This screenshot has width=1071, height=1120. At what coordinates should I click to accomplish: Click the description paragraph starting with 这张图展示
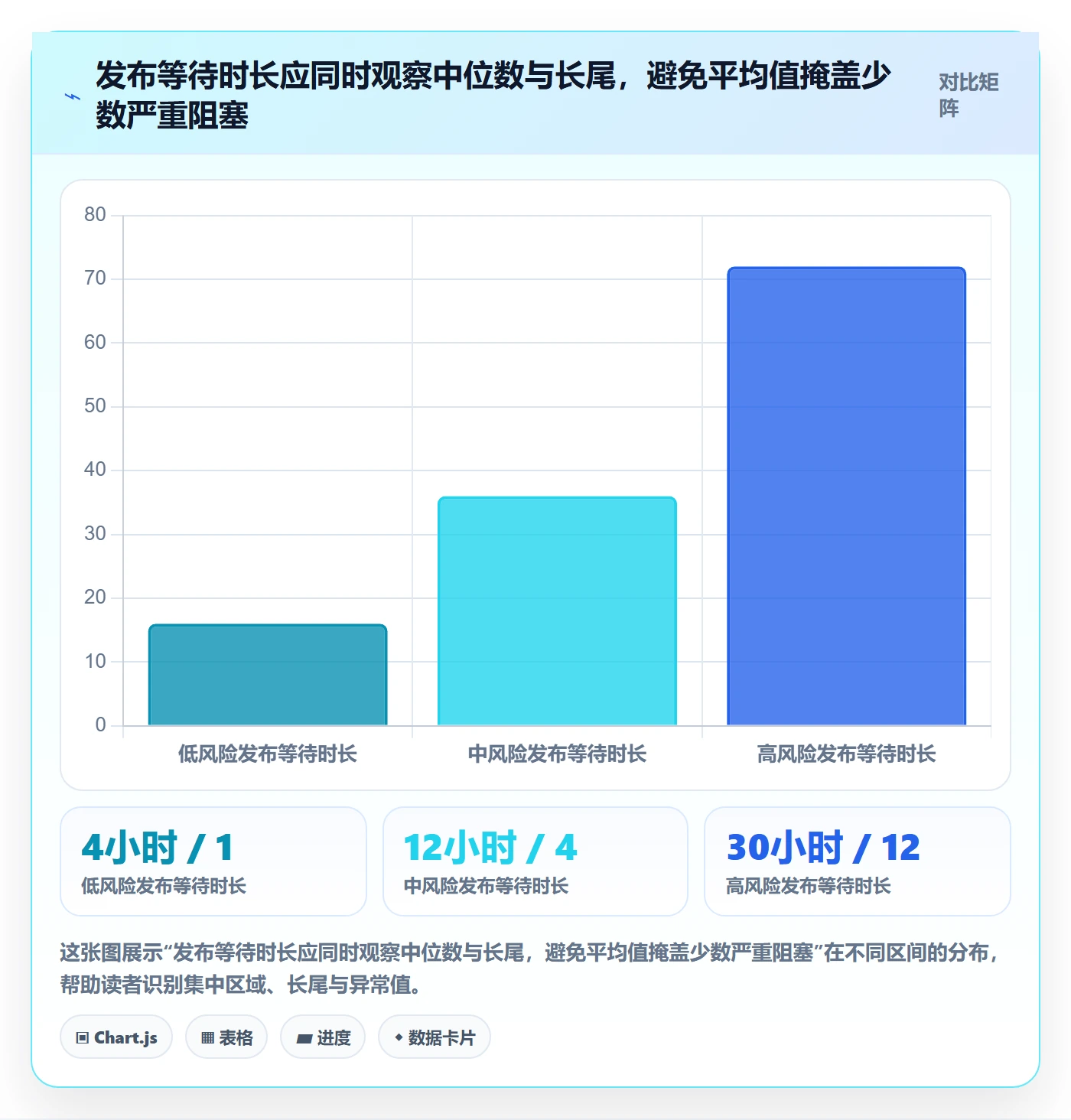[x=529, y=969]
